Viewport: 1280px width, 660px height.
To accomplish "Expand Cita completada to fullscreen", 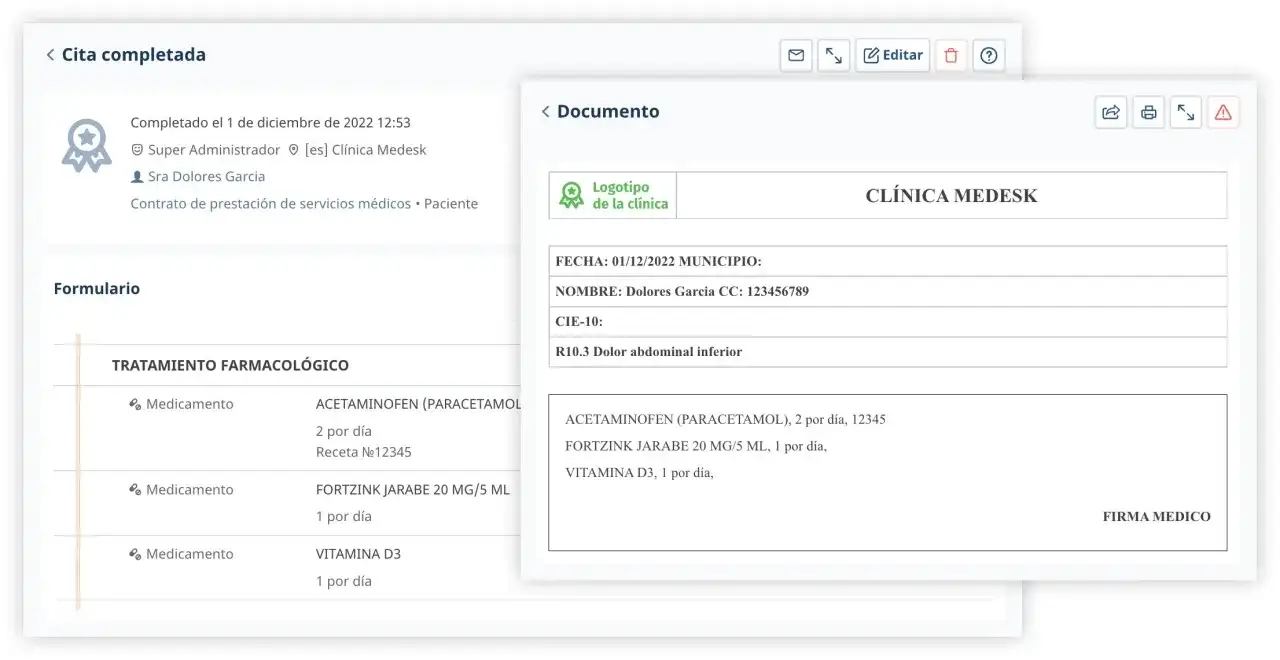I will coord(833,55).
